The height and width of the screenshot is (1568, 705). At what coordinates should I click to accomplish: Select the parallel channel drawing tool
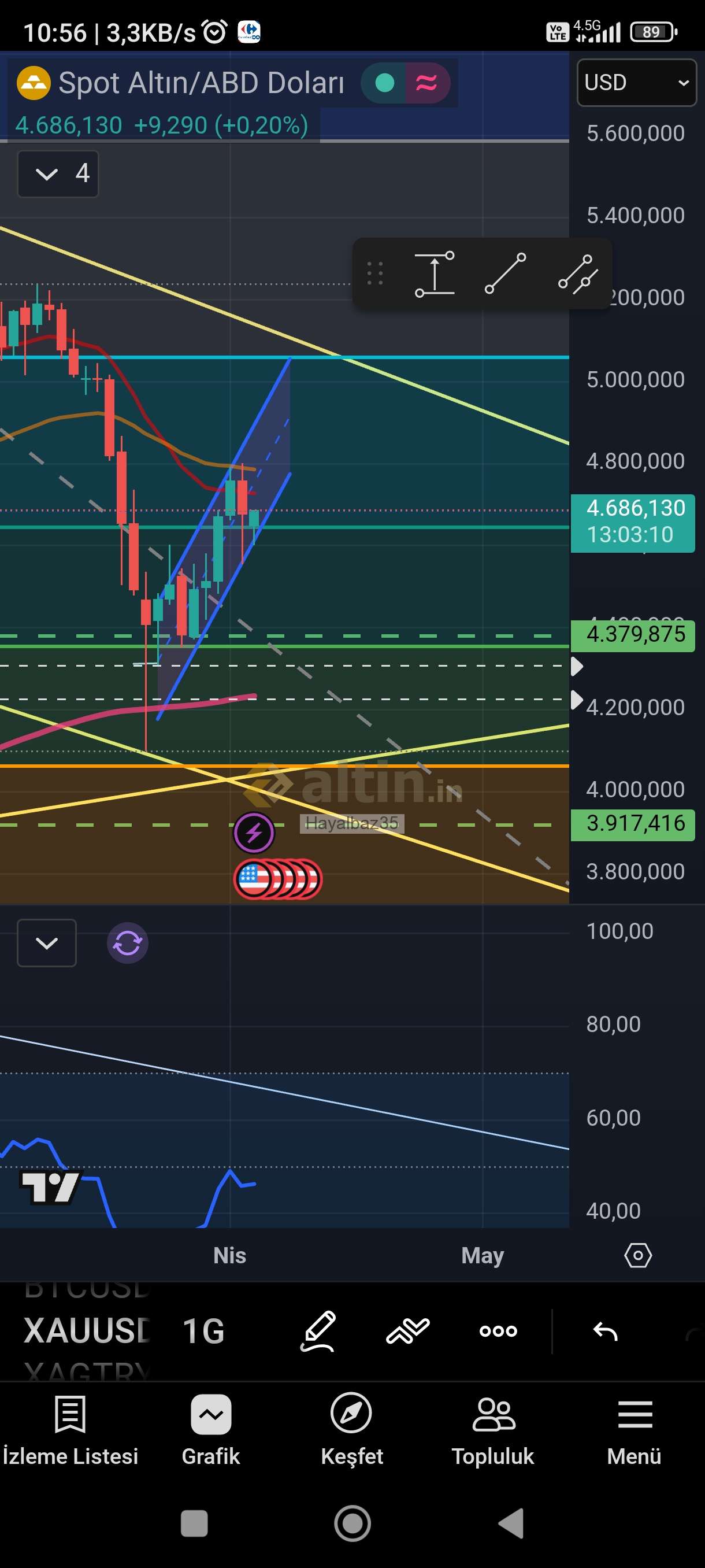577,274
